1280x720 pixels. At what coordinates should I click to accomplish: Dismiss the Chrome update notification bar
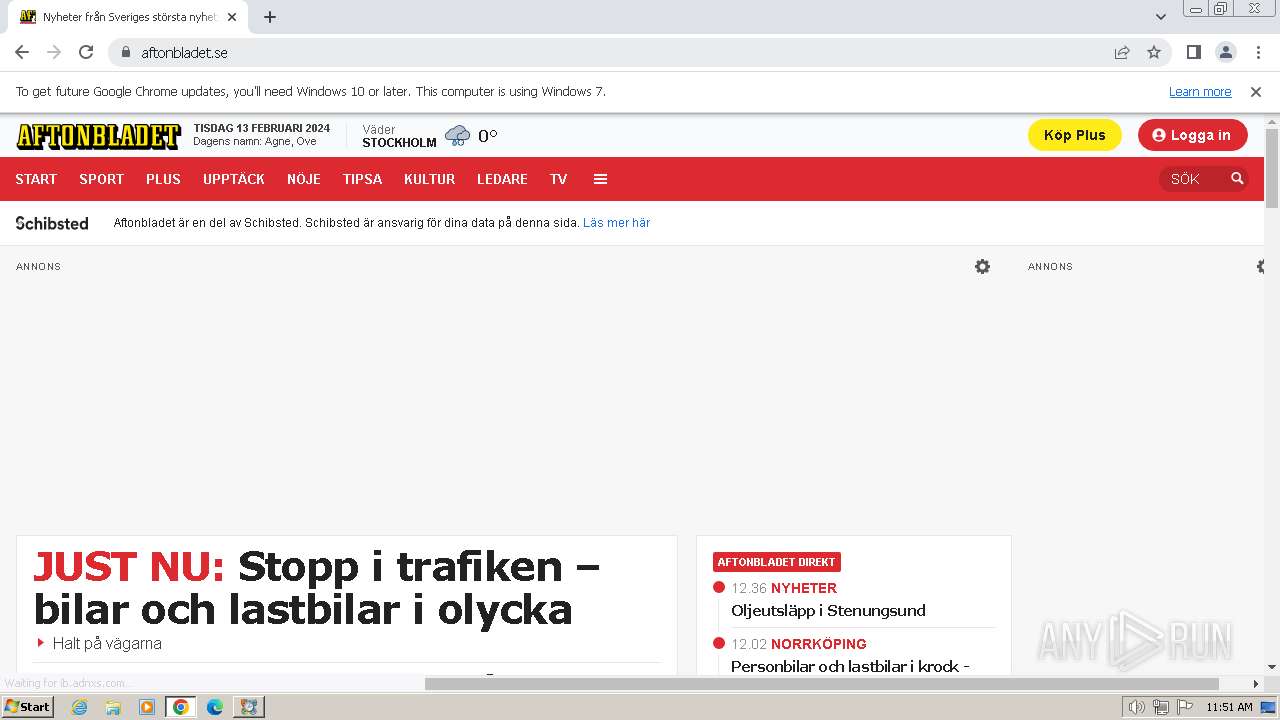(x=1256, y=91)
